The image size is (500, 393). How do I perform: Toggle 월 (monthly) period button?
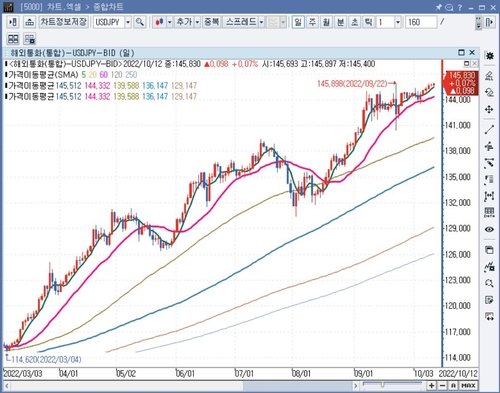point(326,22)
